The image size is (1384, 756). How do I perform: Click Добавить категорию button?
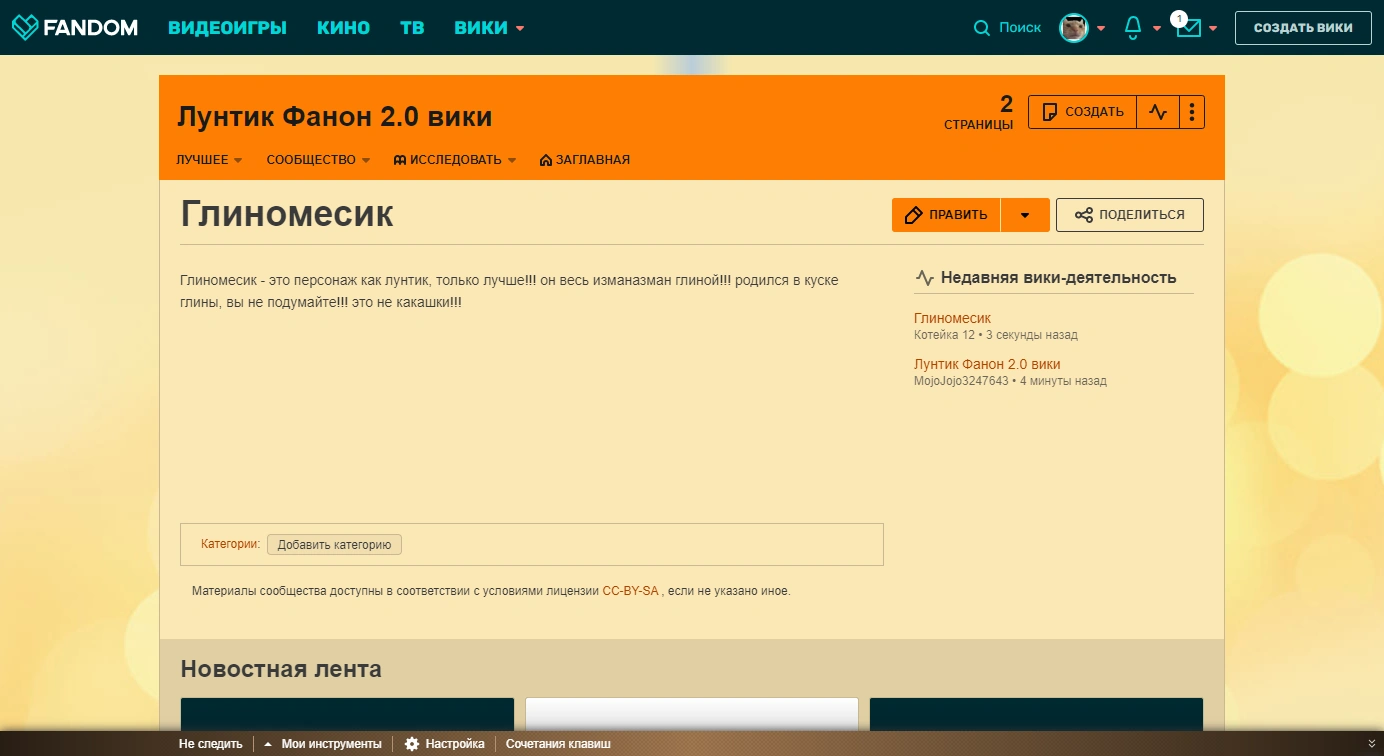click(x=334, y=545)
